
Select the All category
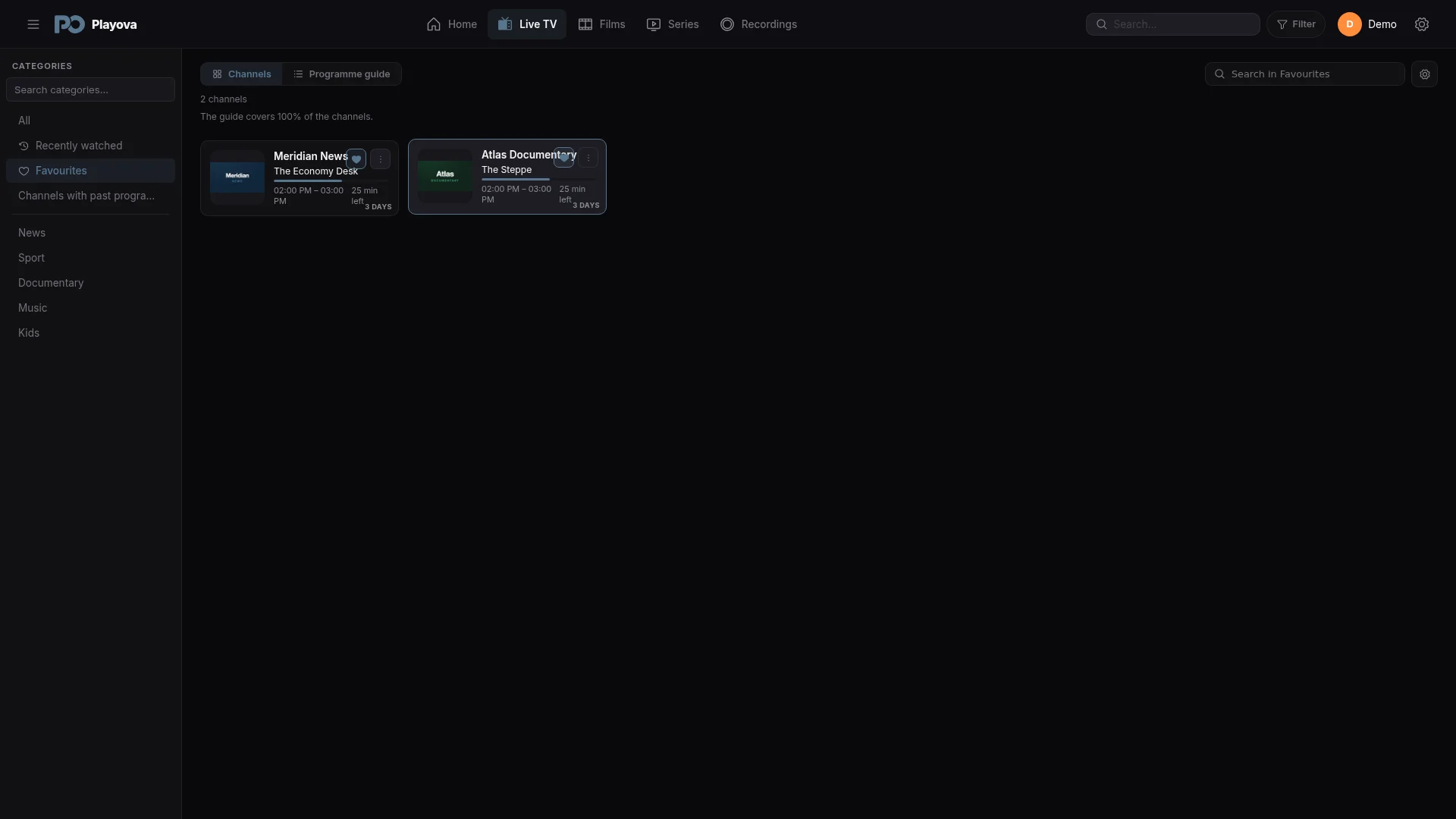(x=90, y=121)
